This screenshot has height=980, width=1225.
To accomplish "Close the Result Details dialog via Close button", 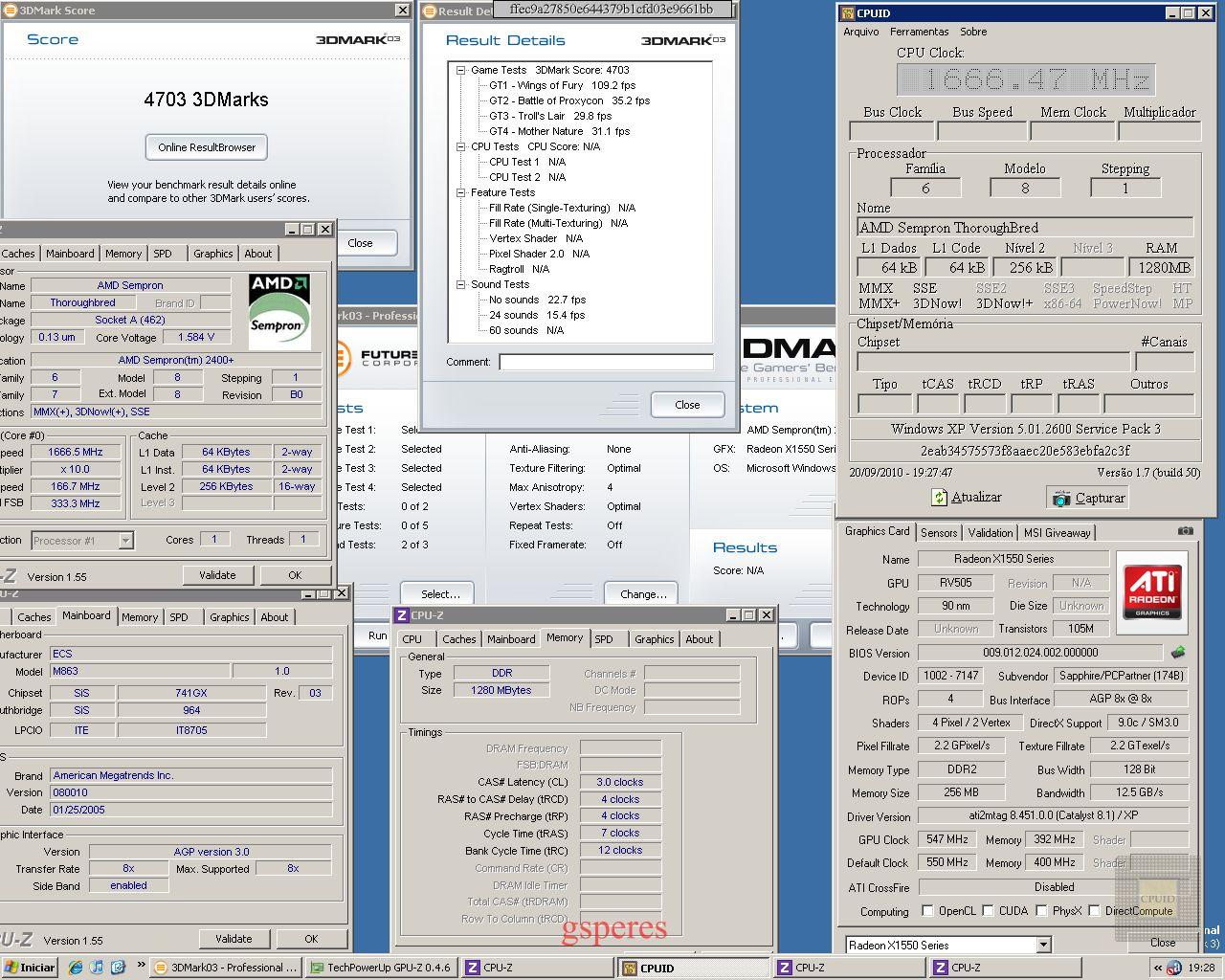I will 687,405.
